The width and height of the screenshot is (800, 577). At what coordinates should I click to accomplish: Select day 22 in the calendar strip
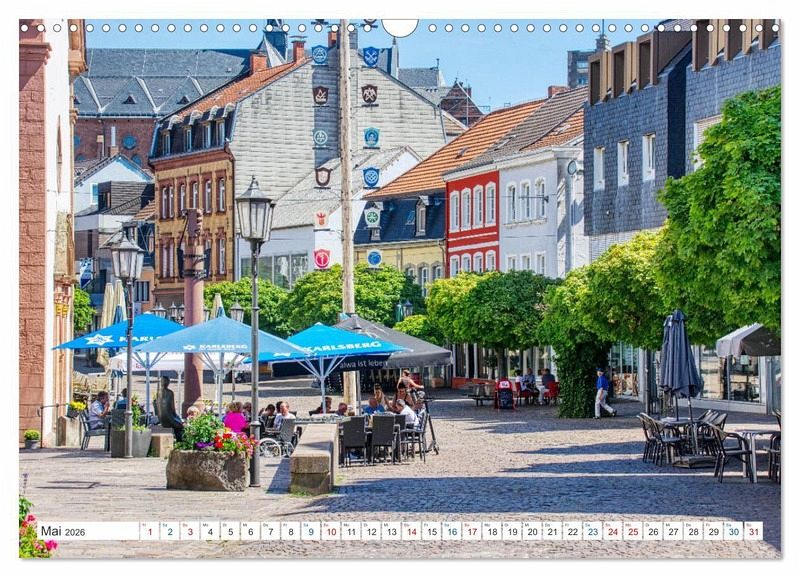[572, 531]
